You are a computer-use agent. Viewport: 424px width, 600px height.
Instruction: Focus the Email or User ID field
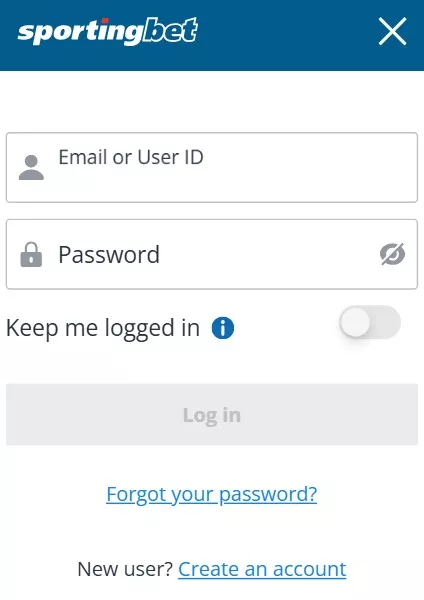click(212, 167)
